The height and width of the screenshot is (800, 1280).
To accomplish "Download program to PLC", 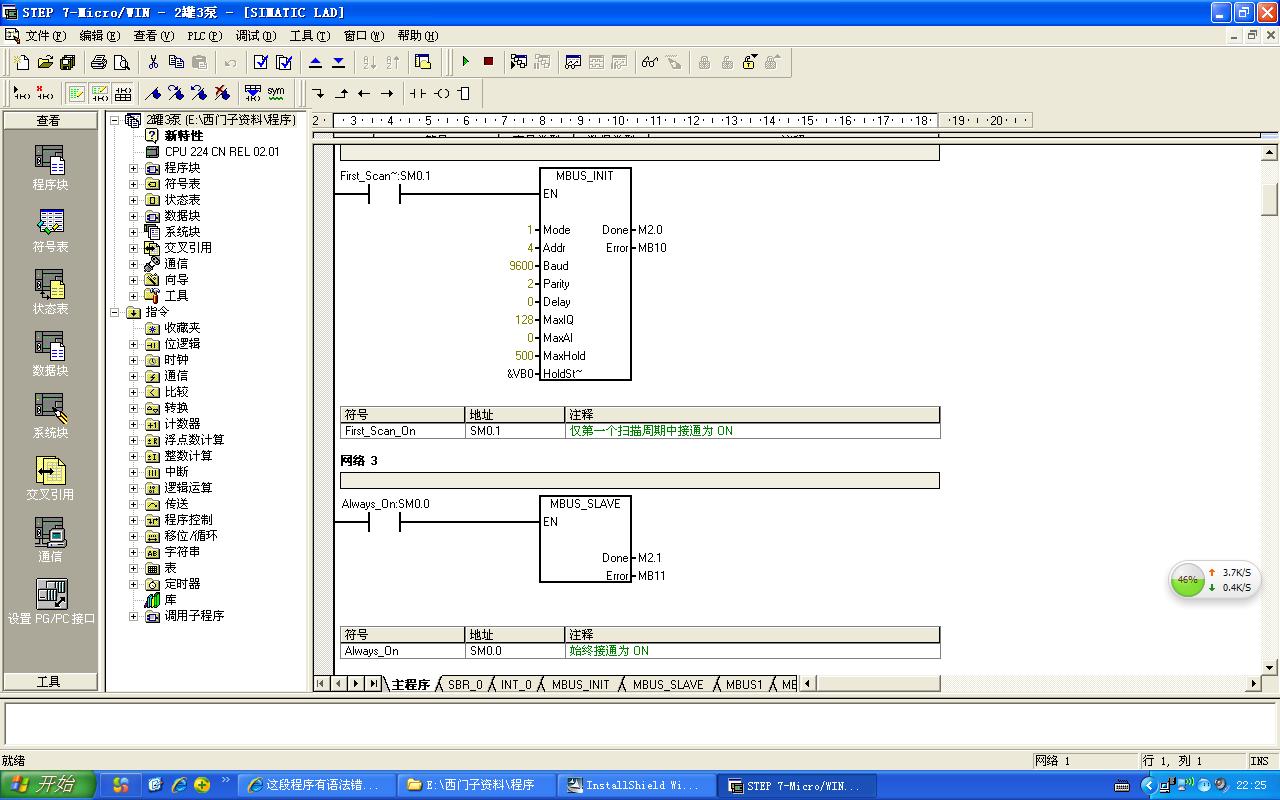I will pos(338,62).
